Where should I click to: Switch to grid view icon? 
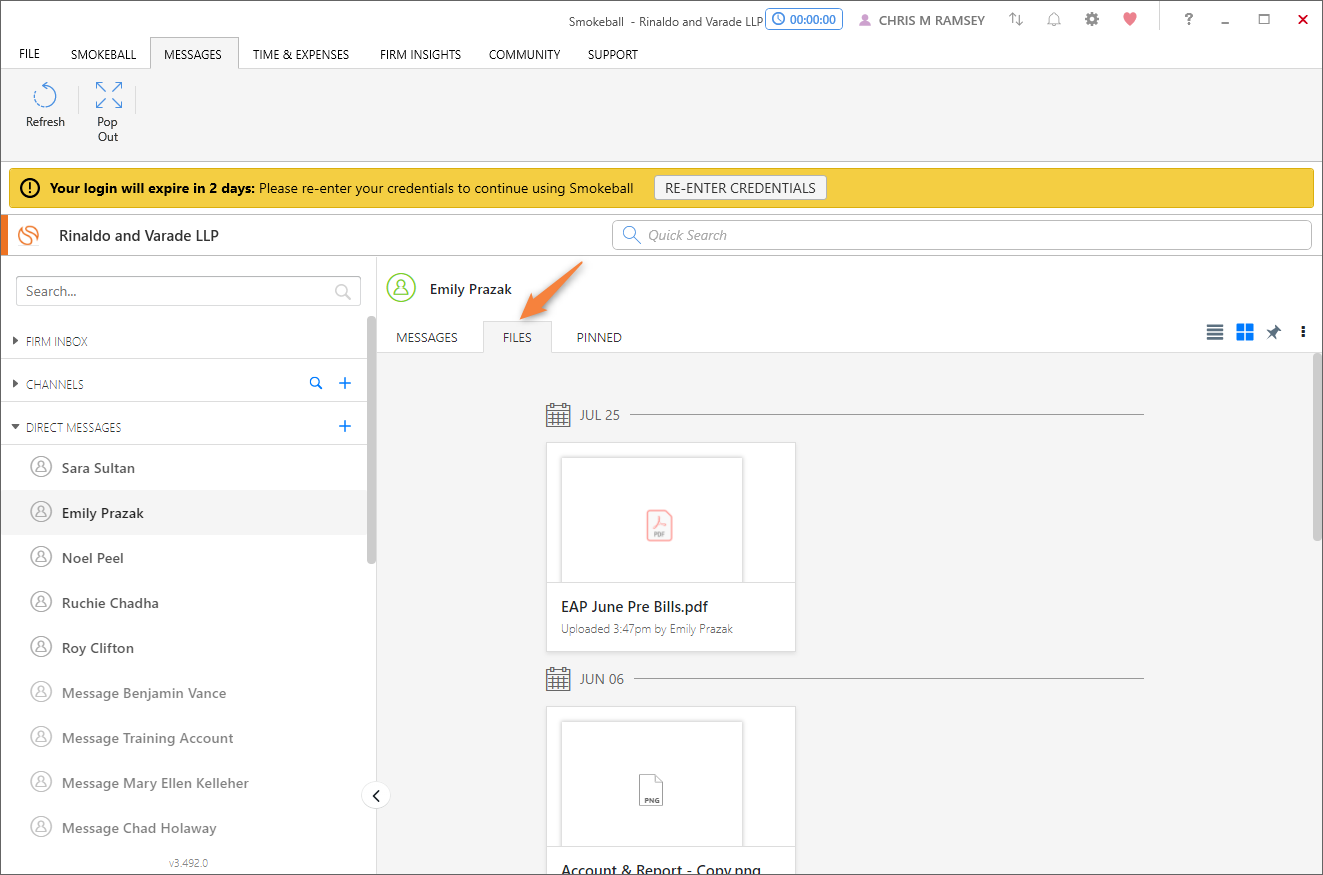1245,332
